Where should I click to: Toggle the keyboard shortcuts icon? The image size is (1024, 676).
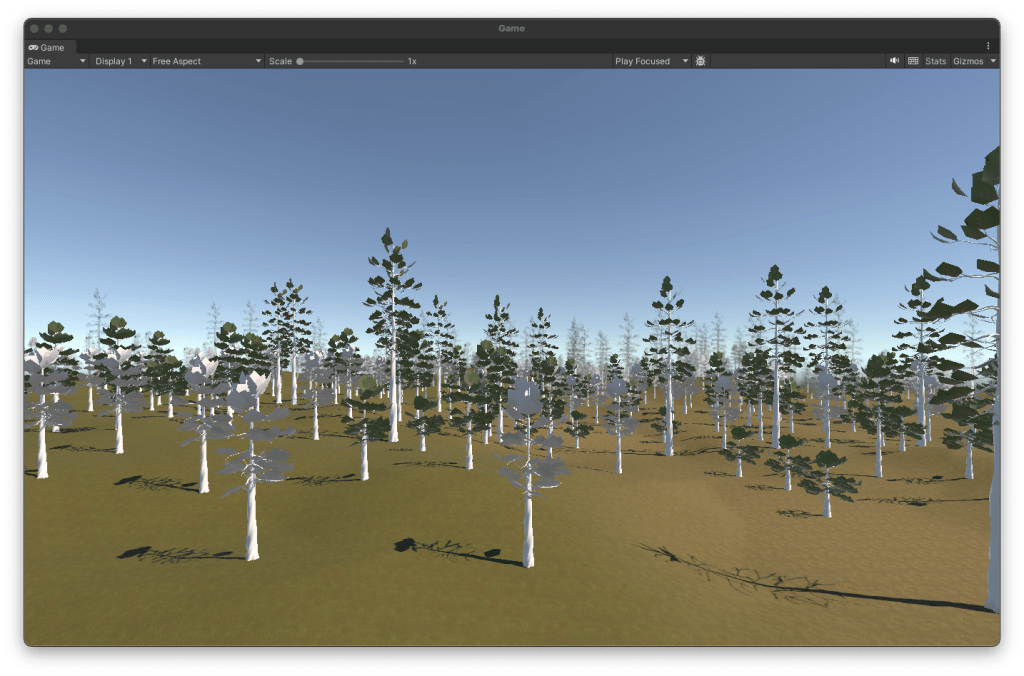pyautogui.click(x=913, y=61)
